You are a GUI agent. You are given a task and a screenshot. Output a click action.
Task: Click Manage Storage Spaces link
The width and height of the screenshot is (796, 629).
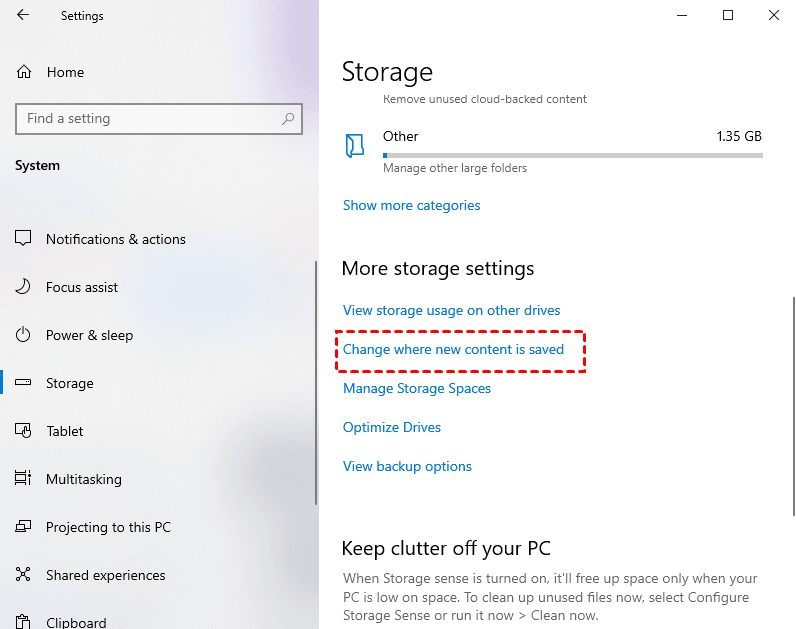click(417, 388)
